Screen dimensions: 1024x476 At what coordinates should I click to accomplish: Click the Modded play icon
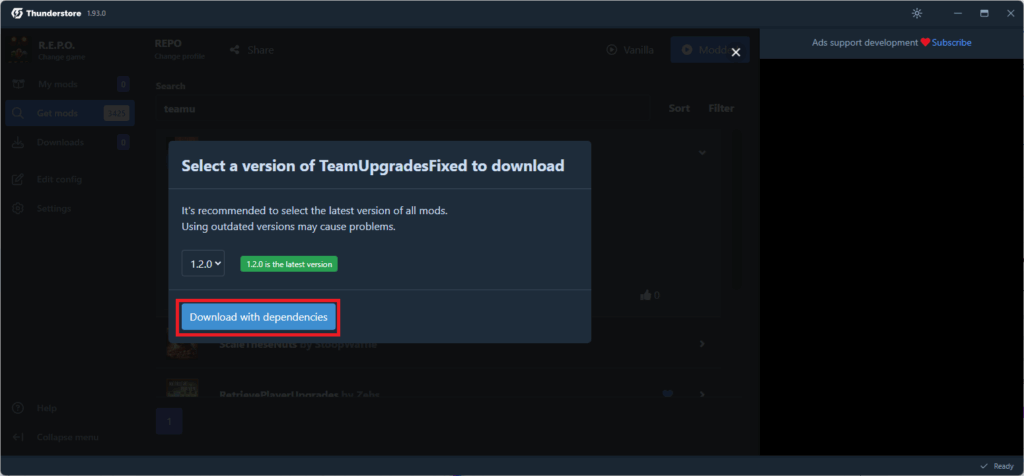[x=687, y=50]
